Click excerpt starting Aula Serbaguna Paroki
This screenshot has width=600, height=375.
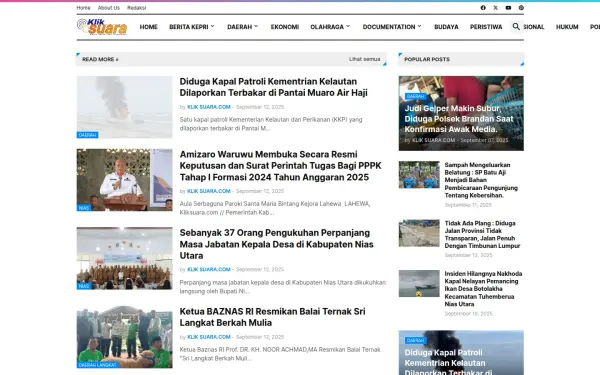click(275, 208)
